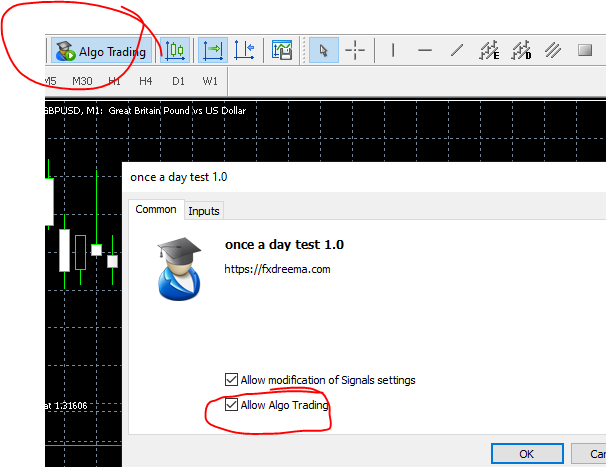The height and width of the screenshot is (467, 606).
Task: Open the https://fxdreema.com link
Action: pyautogui.click(x=277, y=269)
